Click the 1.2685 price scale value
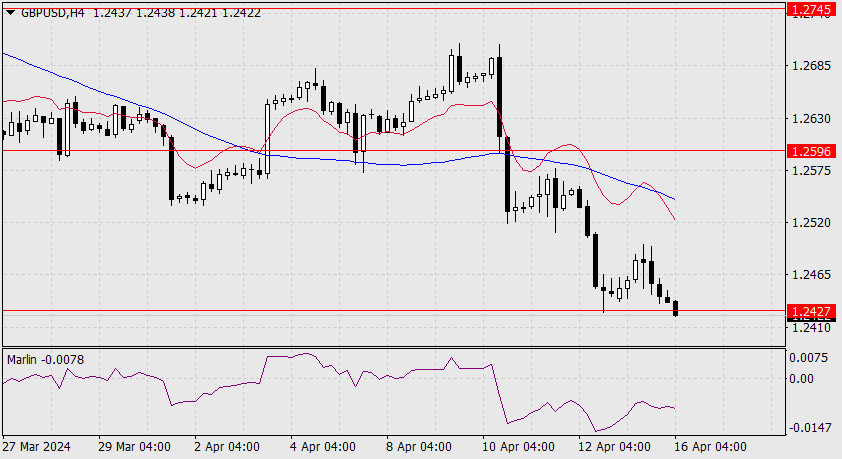Image resolution: width=842 pixels, height=459 pixels. pyautogui.click(x=811, y=66)
